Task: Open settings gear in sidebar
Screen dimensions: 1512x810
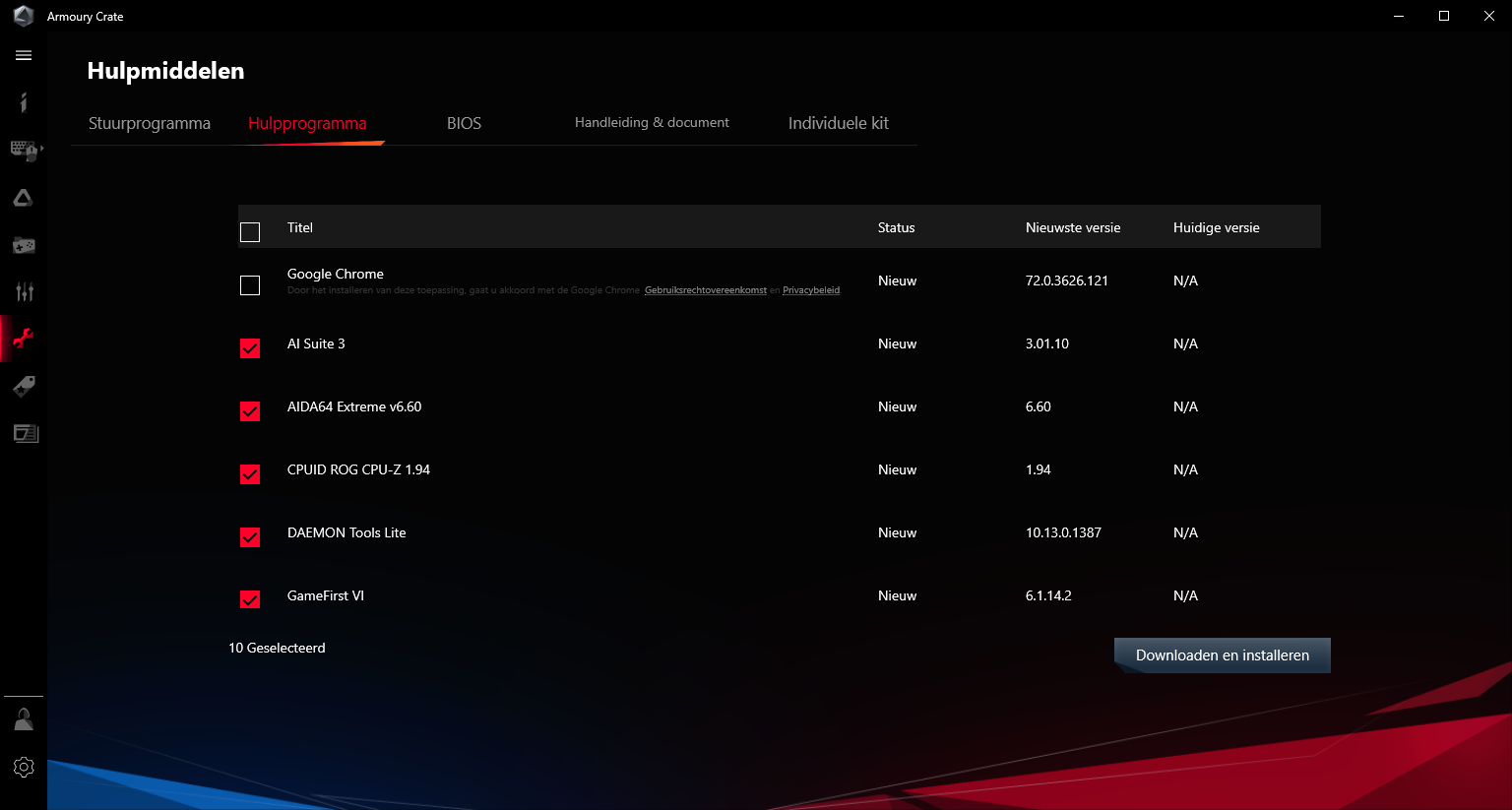Action: pos(24,767)
